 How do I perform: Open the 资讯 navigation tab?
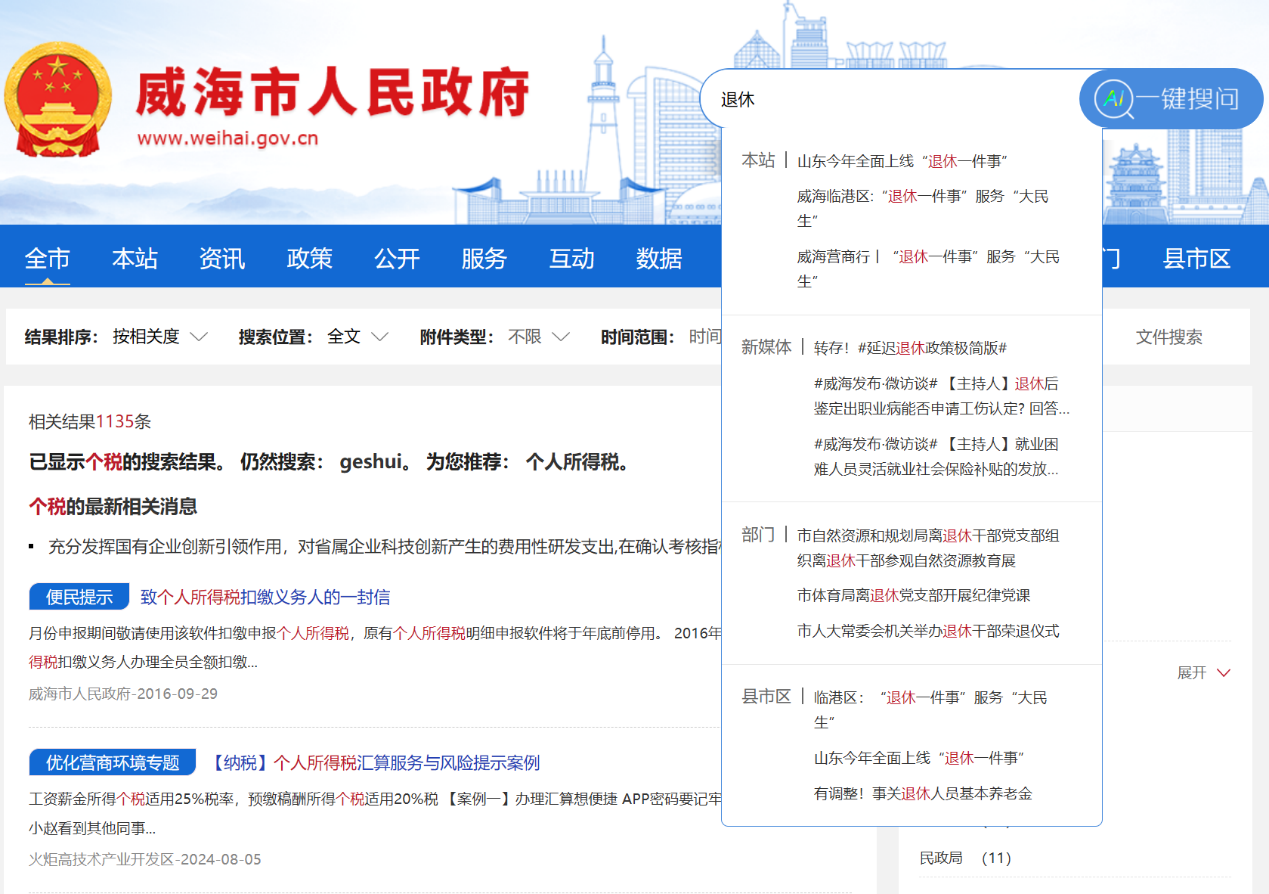(222, 259)
